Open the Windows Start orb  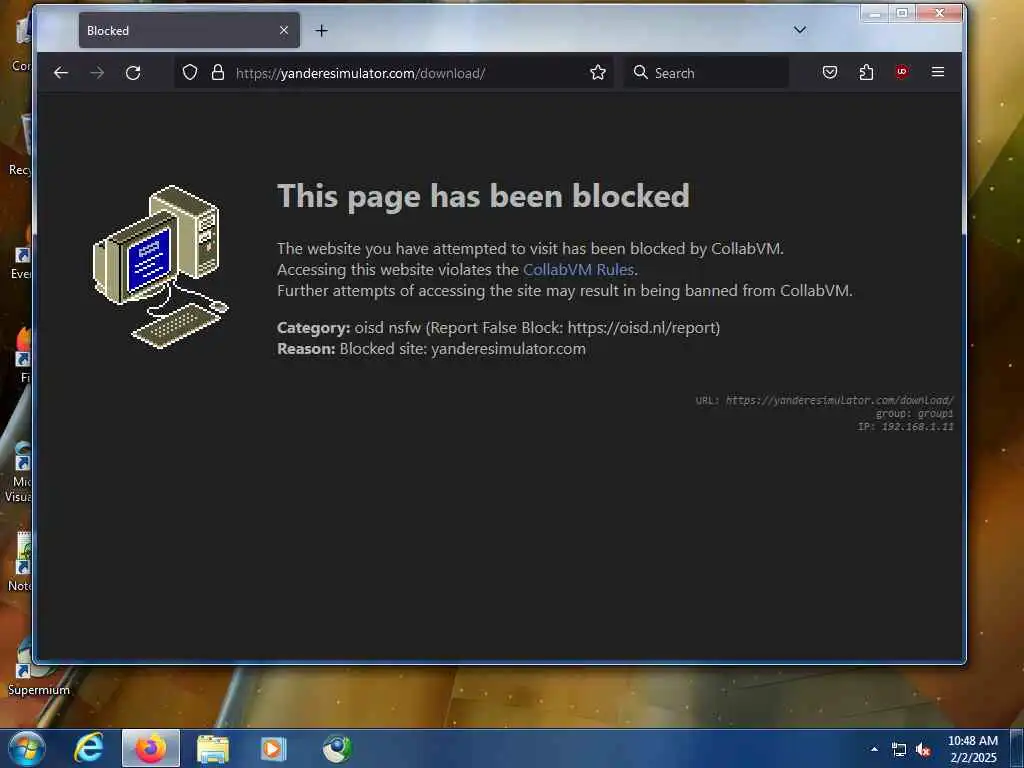tap(27, 748)
